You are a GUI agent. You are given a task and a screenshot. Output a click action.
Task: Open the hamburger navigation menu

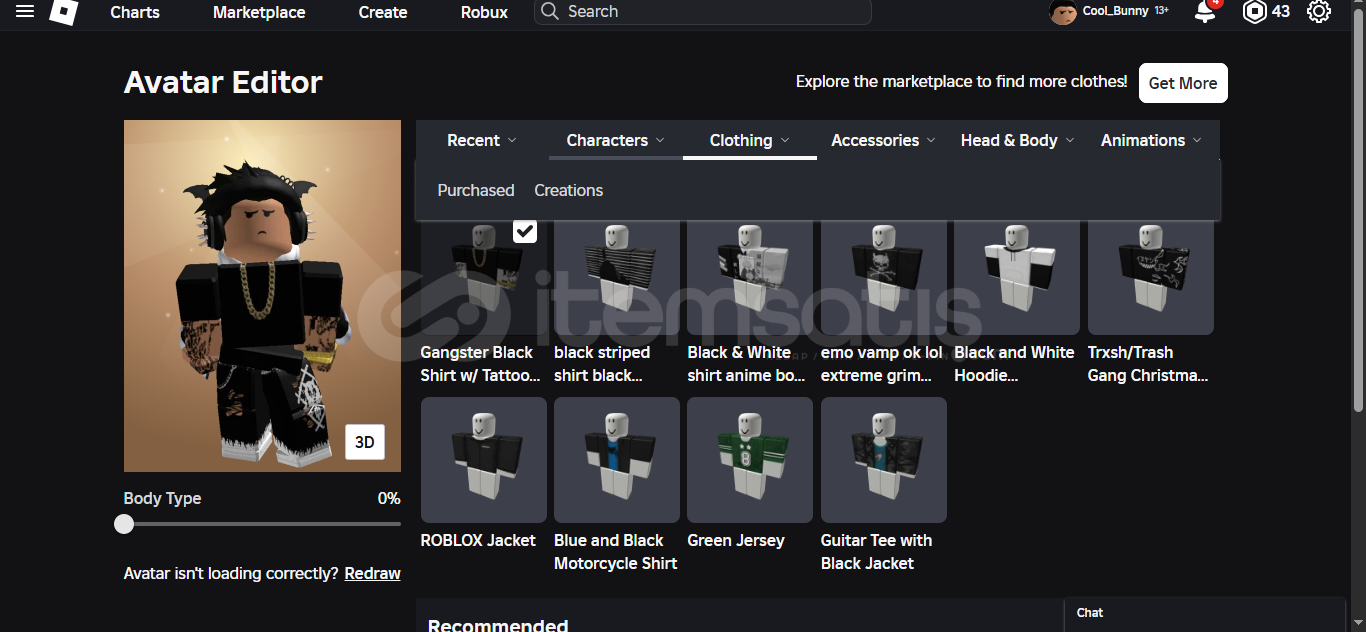pyautogui.click(x=25, y=11)
